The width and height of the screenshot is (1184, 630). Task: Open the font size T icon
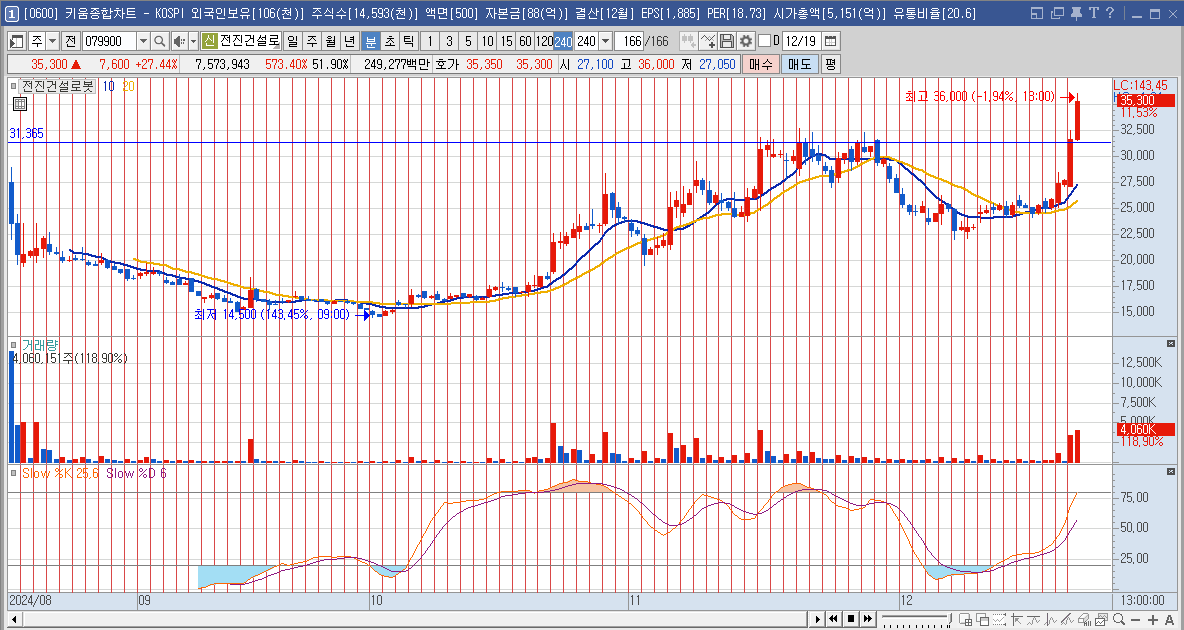1093,13
